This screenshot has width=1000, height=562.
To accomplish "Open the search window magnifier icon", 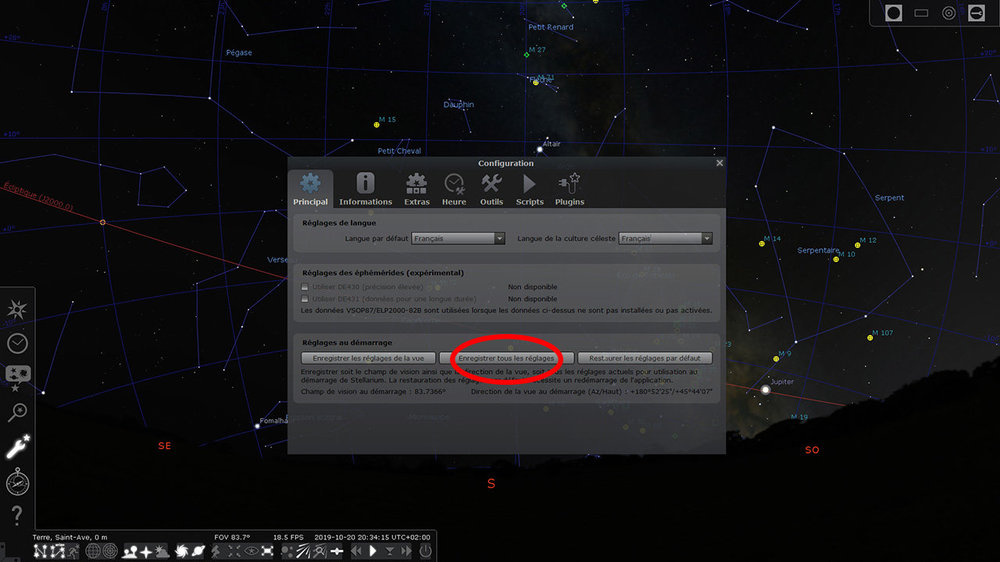I will 17,412.
